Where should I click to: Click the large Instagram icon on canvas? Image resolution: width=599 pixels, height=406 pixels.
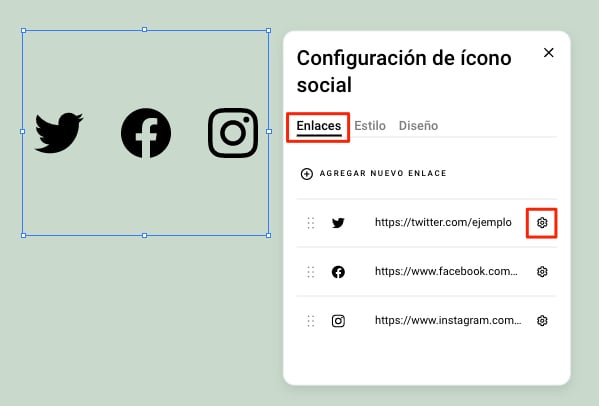coord(233,133)
